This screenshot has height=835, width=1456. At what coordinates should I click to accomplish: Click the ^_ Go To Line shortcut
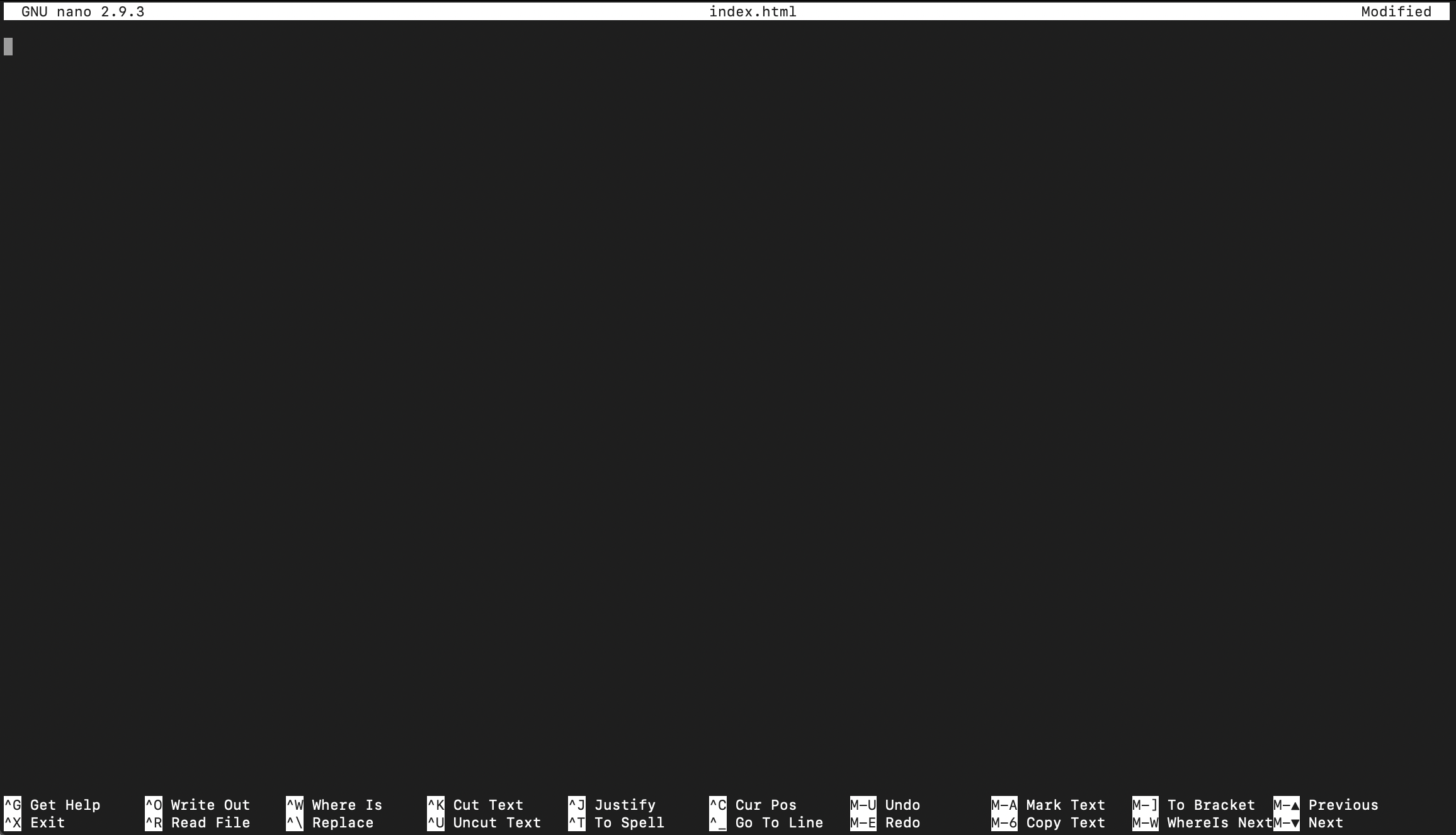click(x=766, y=822)
